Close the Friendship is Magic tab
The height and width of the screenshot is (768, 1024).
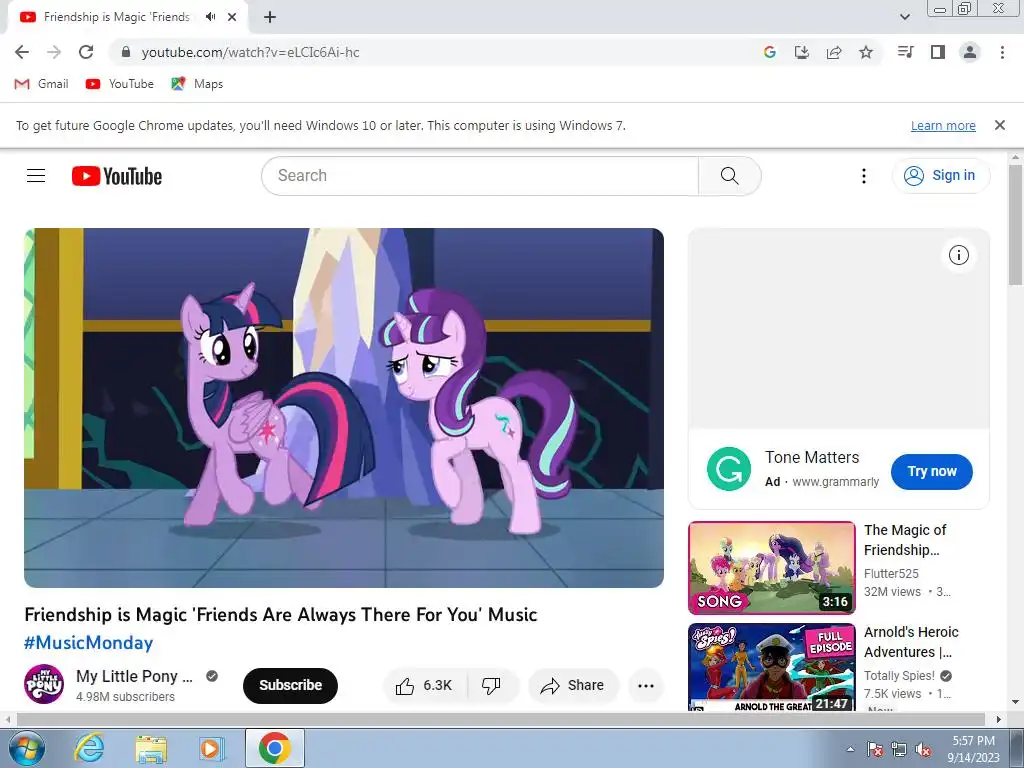pyautogui.click(x=232, y=17)
